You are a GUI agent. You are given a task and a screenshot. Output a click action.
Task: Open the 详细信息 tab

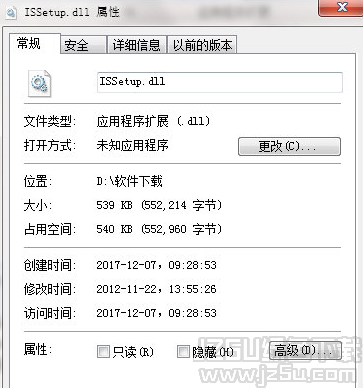(137, 45)
